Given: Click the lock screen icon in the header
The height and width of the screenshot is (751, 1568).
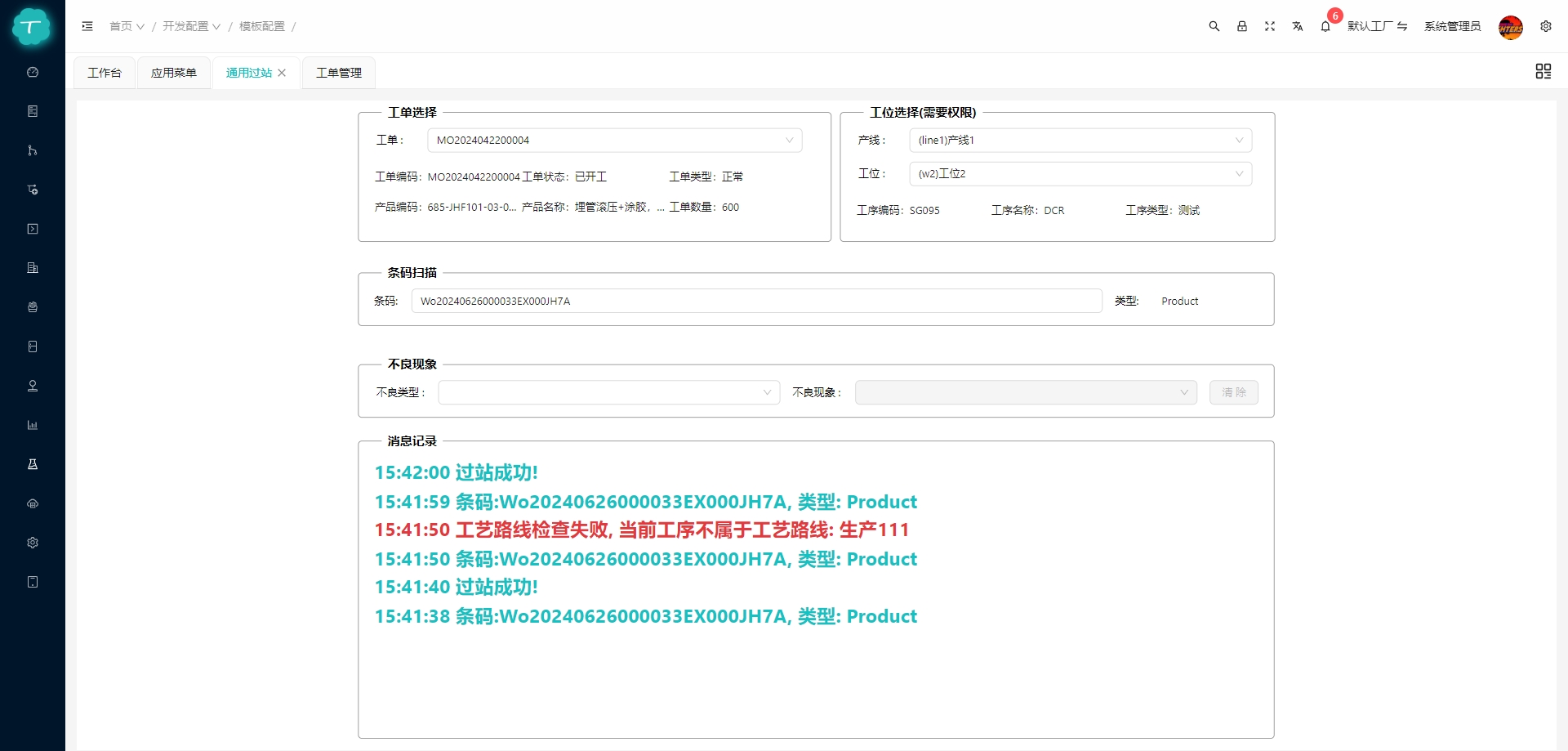Looking at the screenshot, I should [1242, 26].
